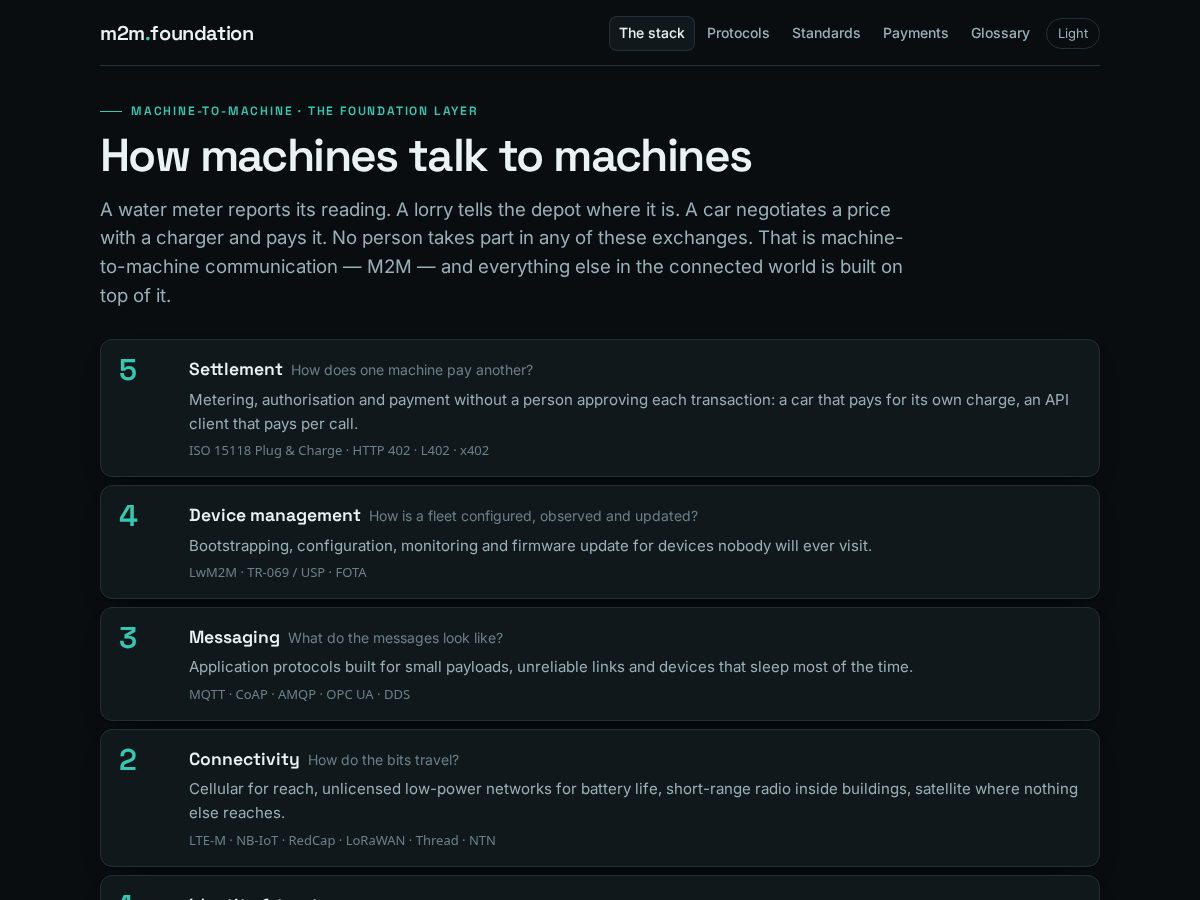Click layer number 2

click(128, 760)
